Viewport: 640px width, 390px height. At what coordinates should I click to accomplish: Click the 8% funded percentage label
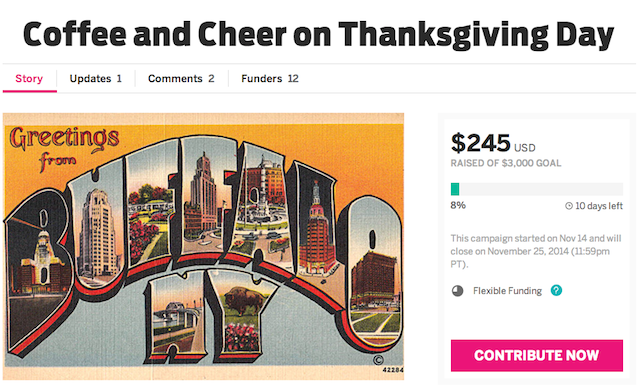(458, 205)
